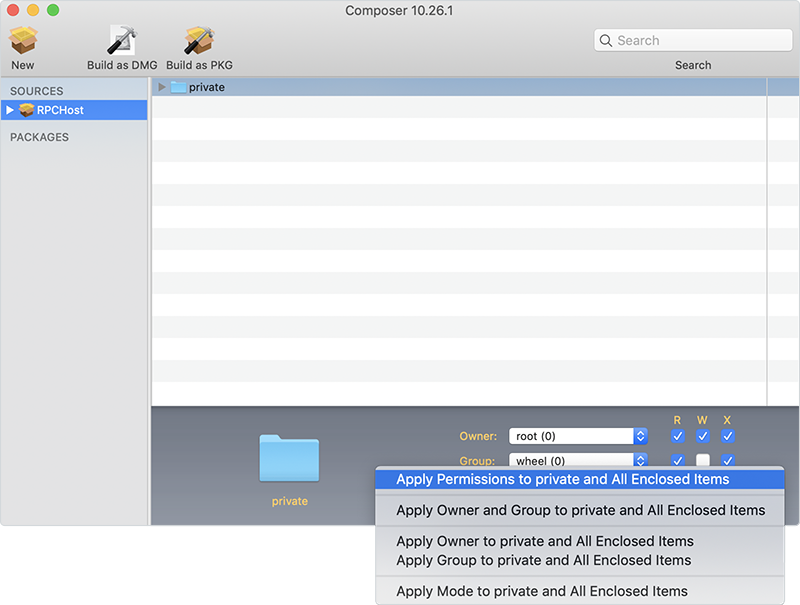The height and width of the screenshot is (605, 800).
Task: Choose Apply Owner and Group to private menu item
Action: (580, 510)
